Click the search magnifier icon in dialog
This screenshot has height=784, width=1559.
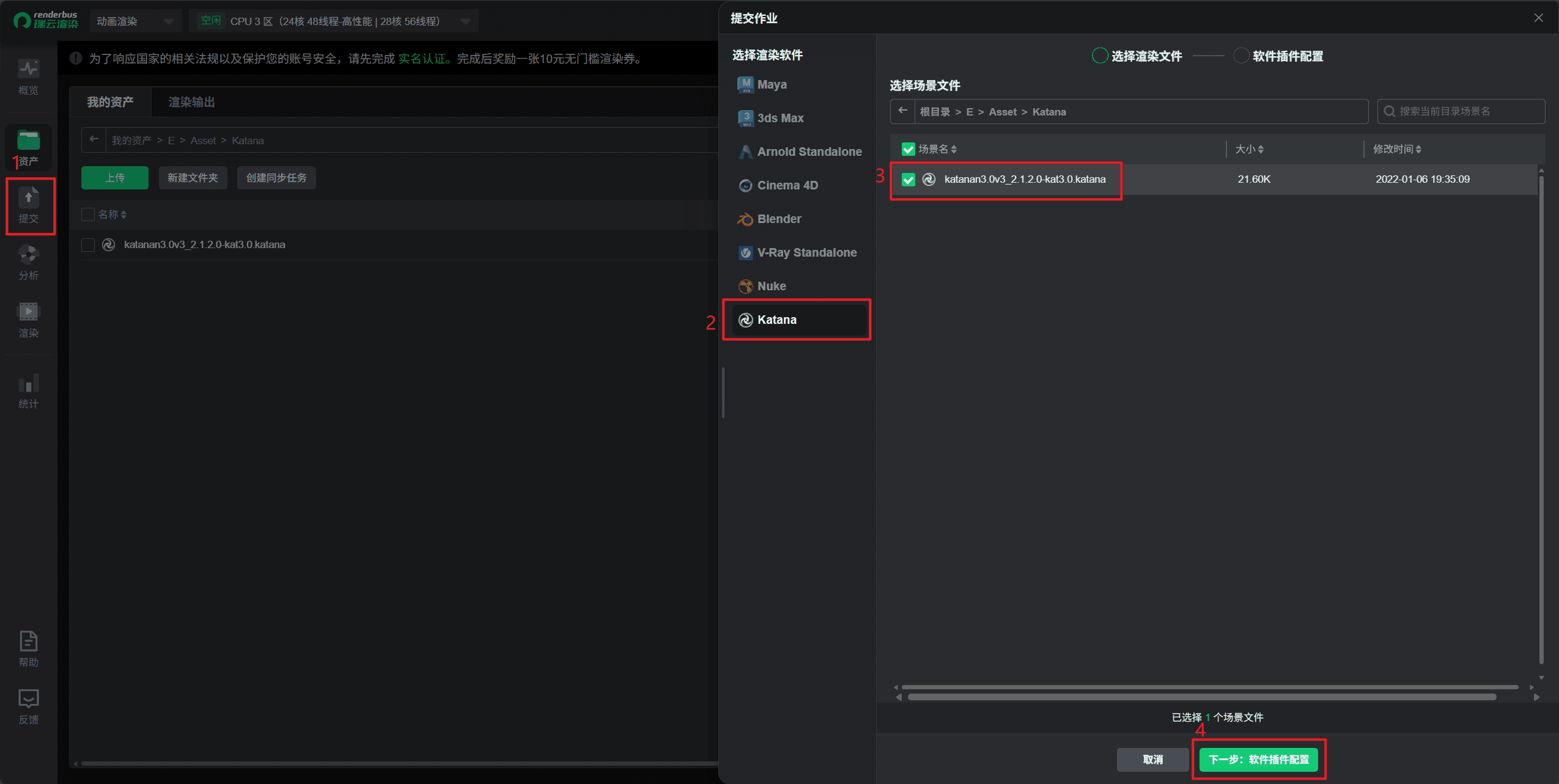(1390, 111)
